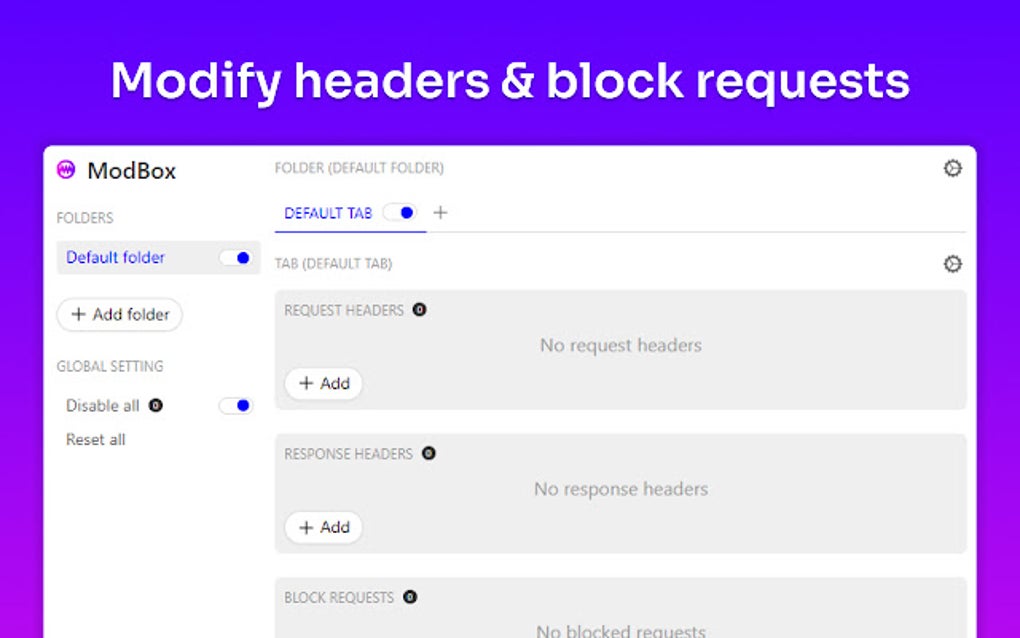
Task: Toggle the Default Tab switch
Action: tap(400, 213)
